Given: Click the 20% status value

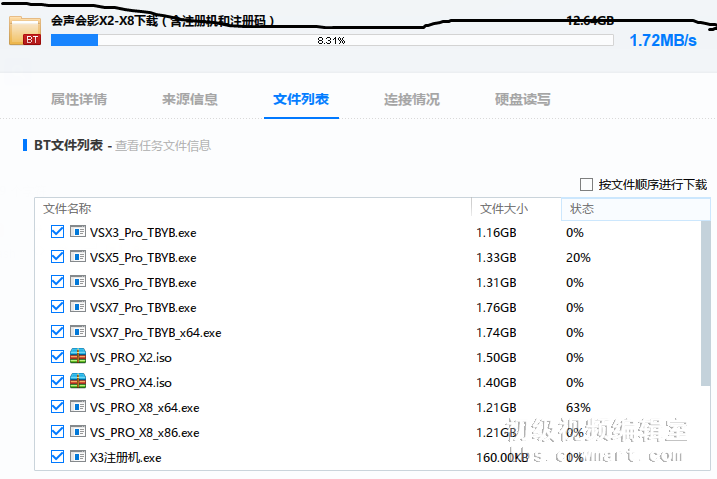Looking at the screenshot, I should tap(578, 258).
